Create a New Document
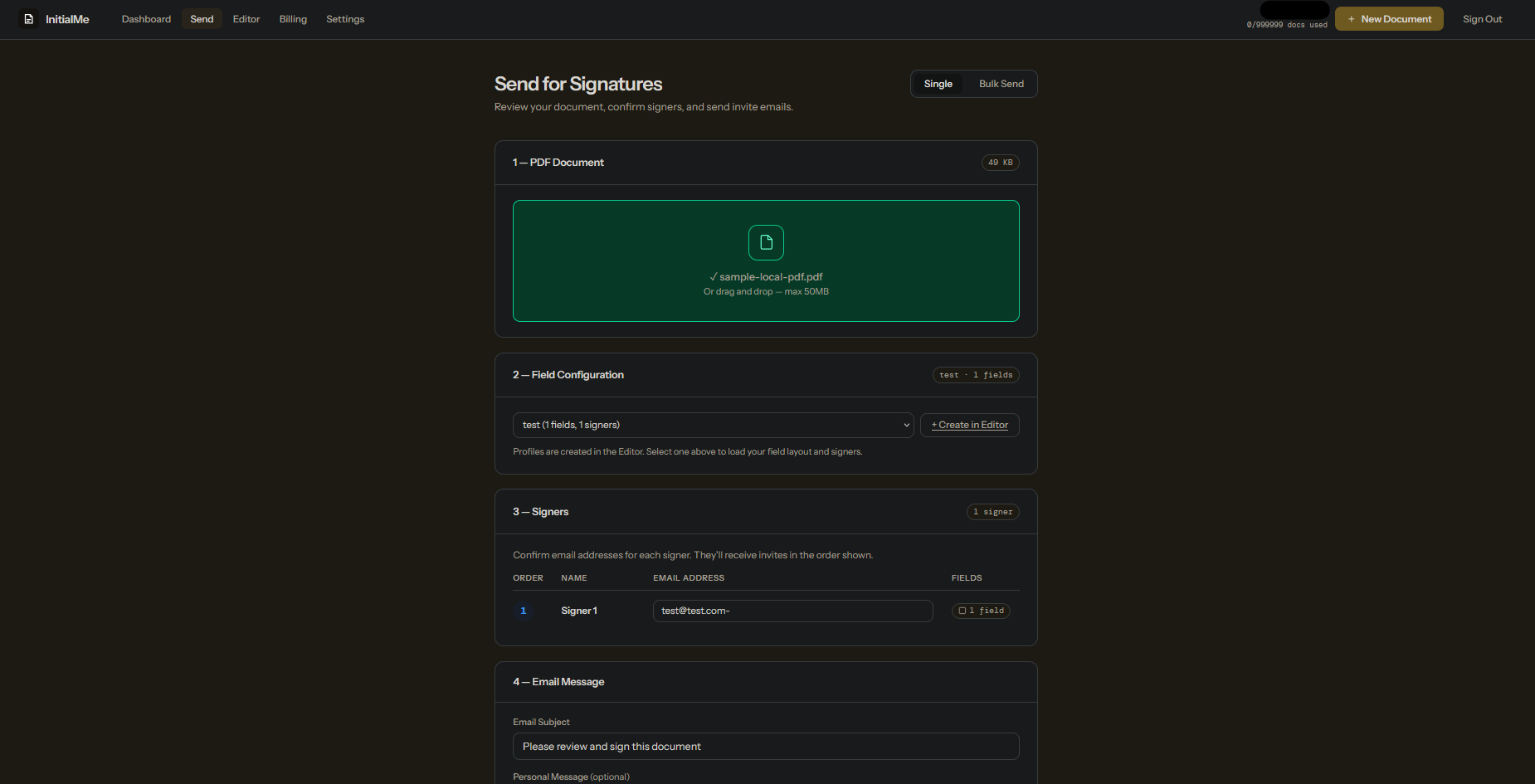This screenshot has width=1535, height=784. pos(1389,19)
